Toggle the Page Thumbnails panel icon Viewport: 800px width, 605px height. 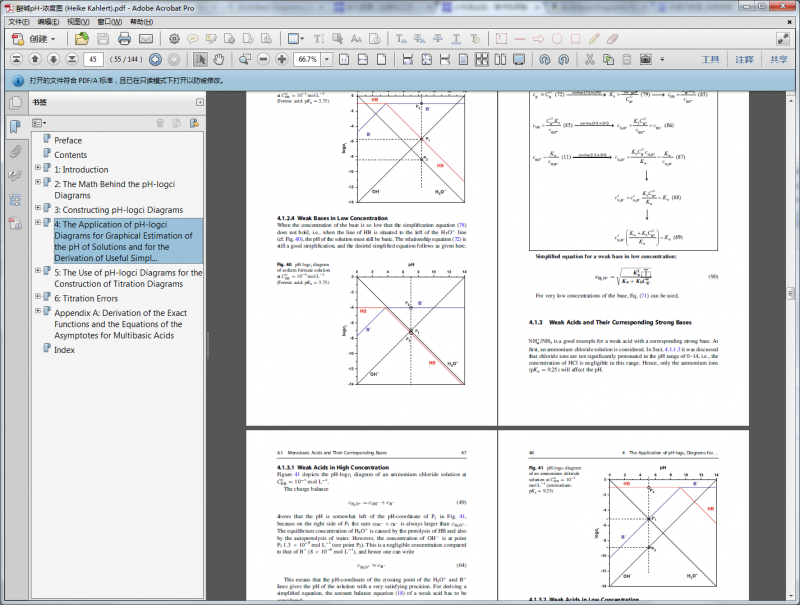(x=15, y=103)
